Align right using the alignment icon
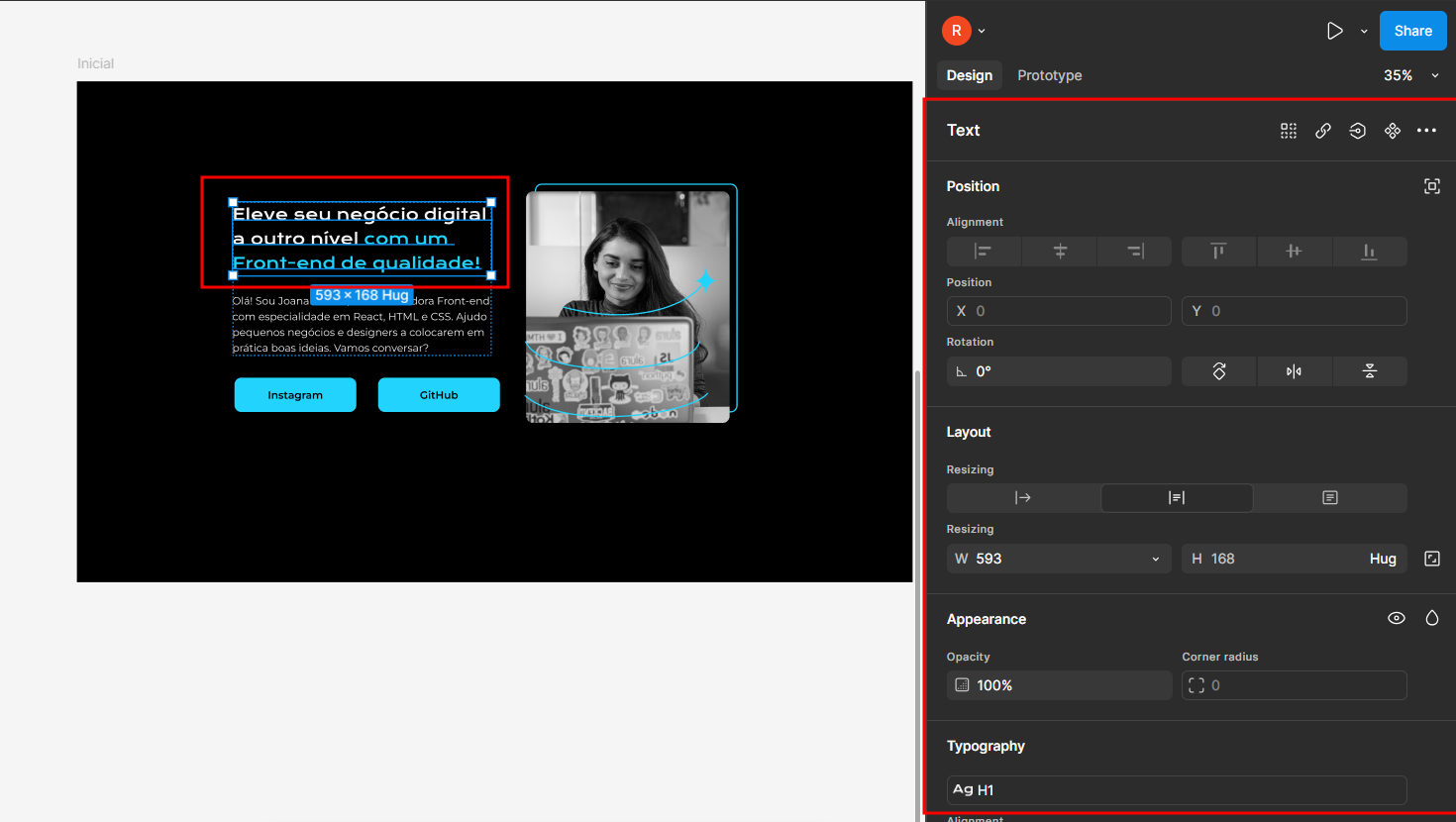Image resolution: width=1456 pixels, height=822 pixels. pos(1135,252)
